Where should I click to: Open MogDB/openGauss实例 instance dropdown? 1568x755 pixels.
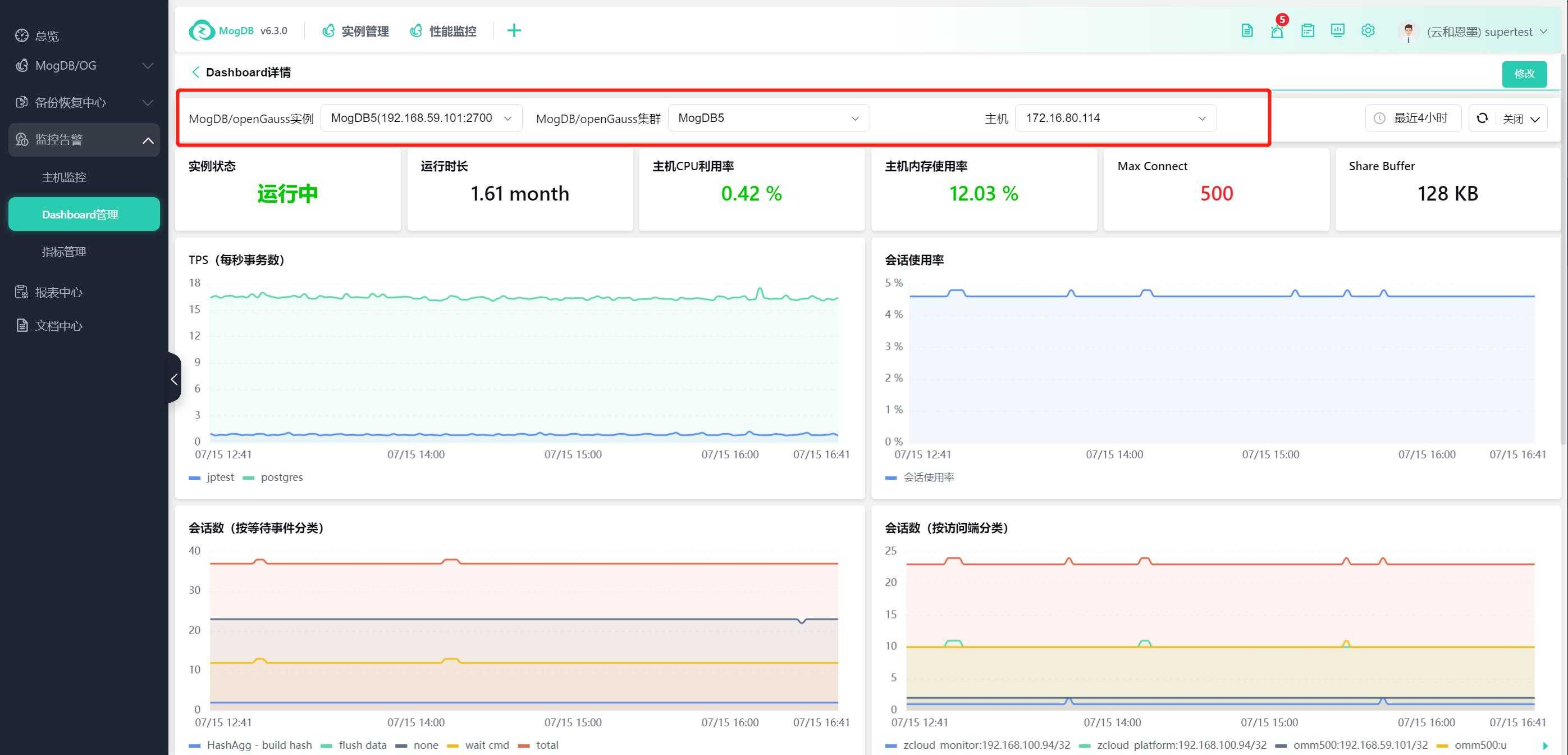pos(421,118)
